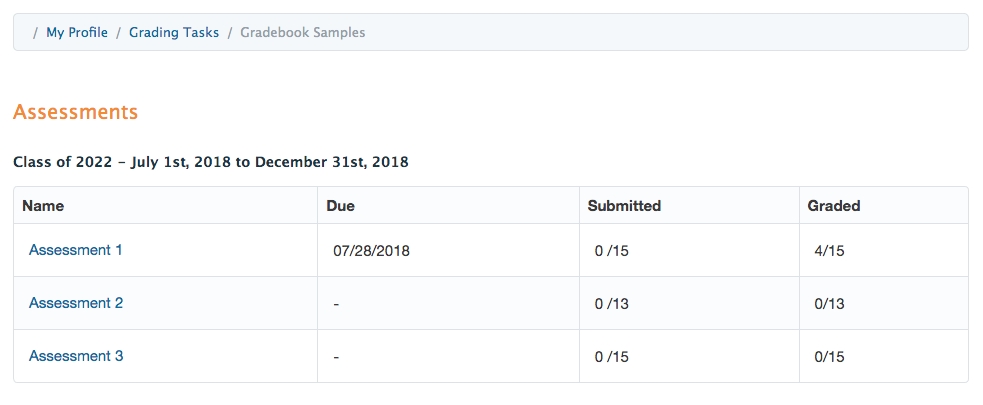Click Assessment 2's 0/13 graded value
The image size is (983, 405).
click(x=830, y=304)
